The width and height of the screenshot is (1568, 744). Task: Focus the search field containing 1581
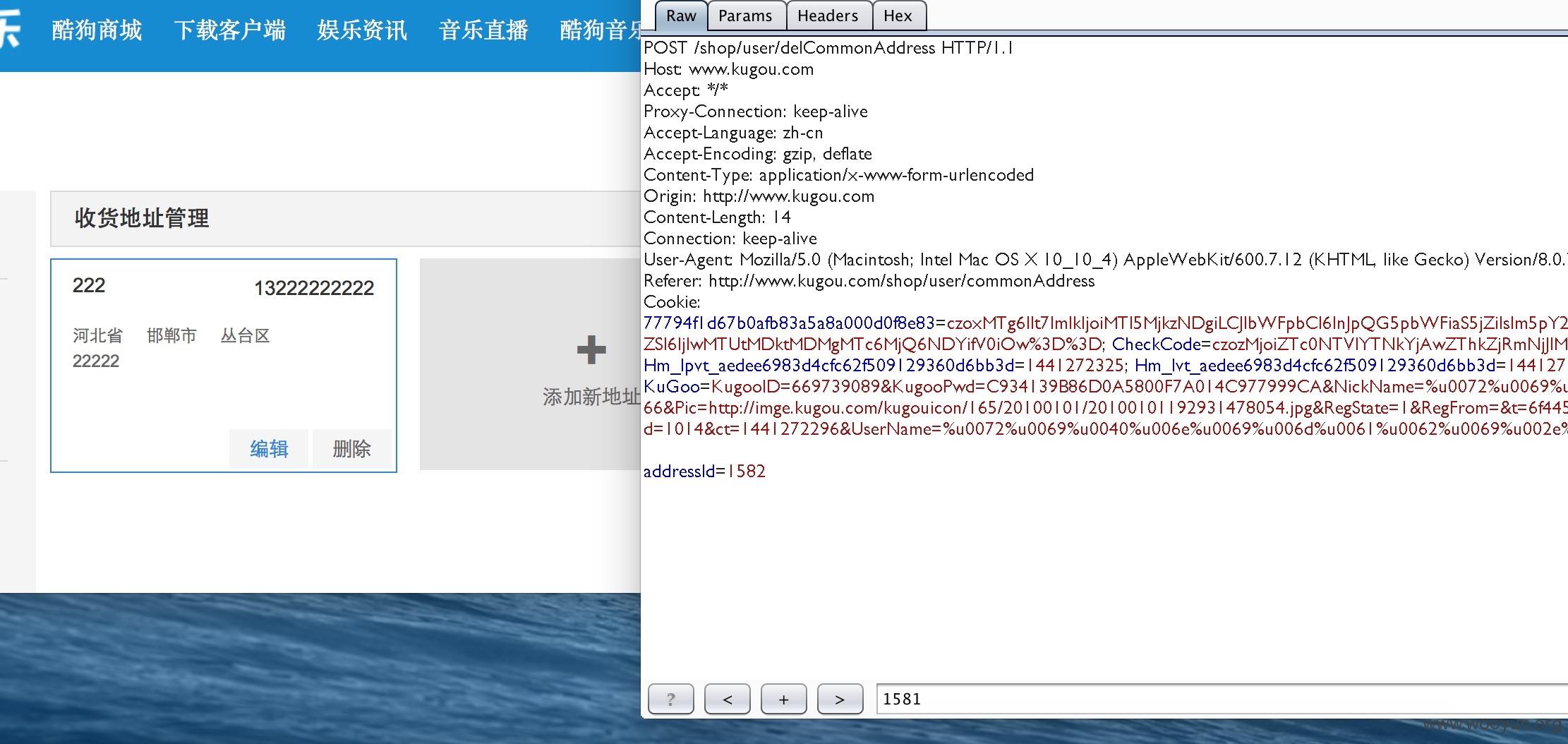(x=1222, y=699)
